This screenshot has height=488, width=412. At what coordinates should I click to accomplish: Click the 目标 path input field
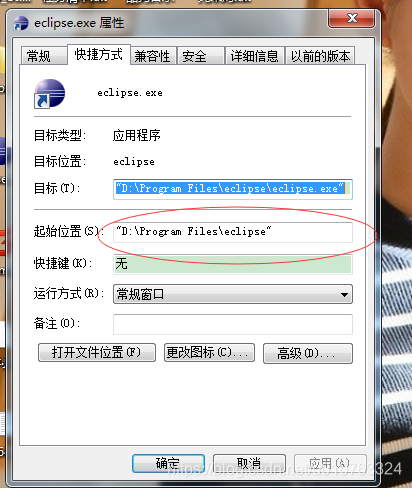pyautogui.click(x=233, y=189)
